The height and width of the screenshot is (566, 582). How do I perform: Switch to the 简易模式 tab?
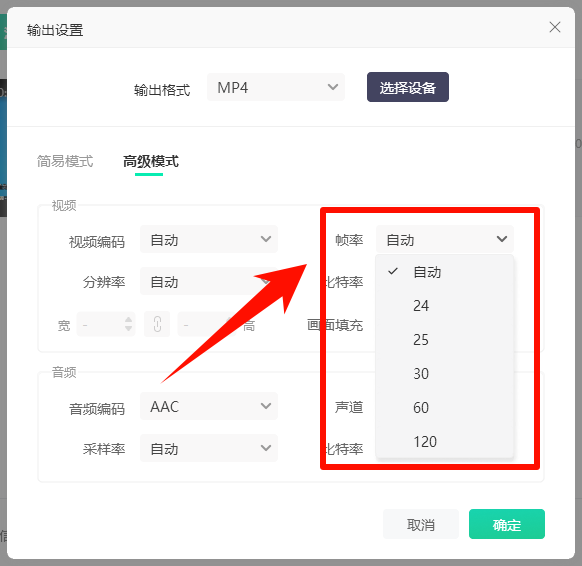pyautogui.click(x=65, y=161)
